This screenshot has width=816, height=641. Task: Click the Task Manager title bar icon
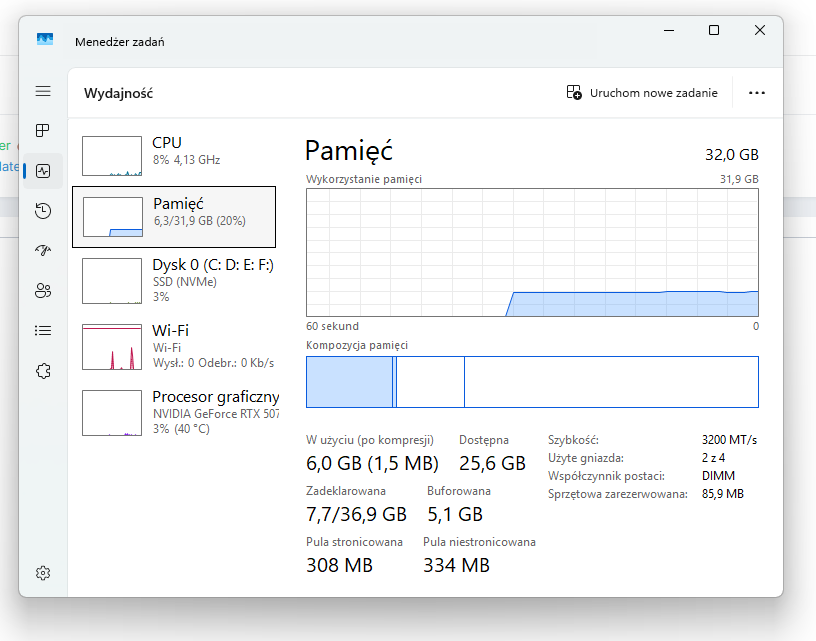pyautogui.click(x=45, y=41)
